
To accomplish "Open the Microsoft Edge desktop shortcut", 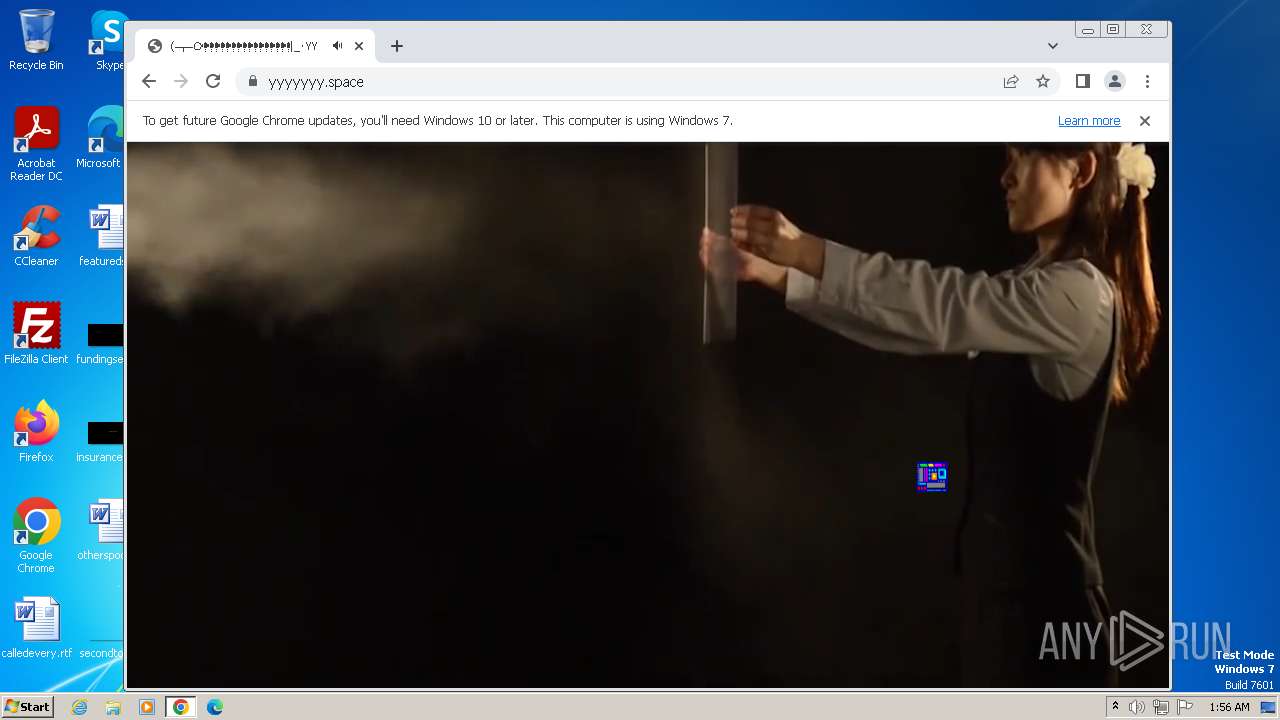I will click(104, 138).
